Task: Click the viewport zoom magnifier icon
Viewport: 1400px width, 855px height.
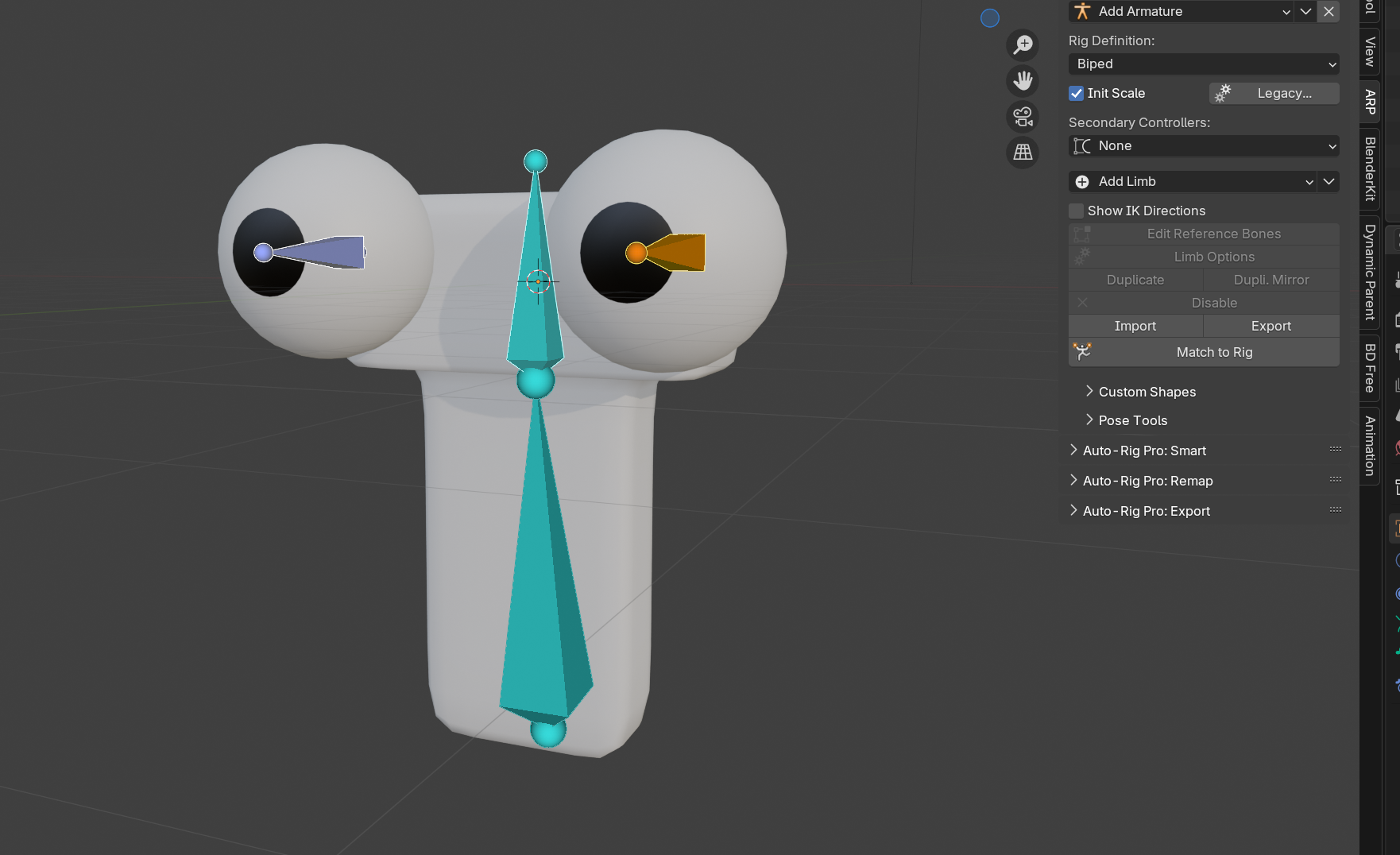Action: pos(1023,44)
